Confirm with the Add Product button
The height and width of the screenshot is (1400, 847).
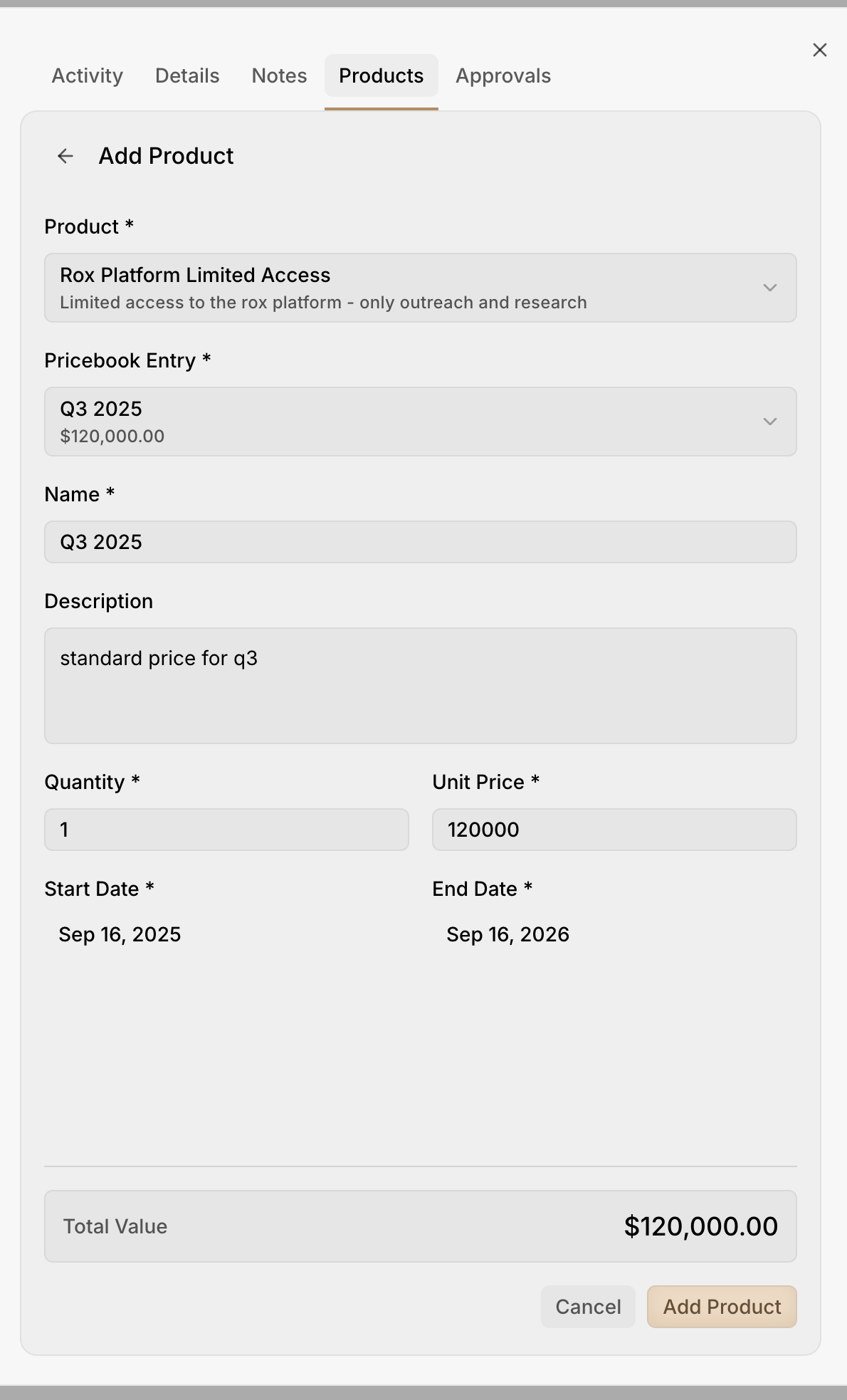tap(722, 1307)
